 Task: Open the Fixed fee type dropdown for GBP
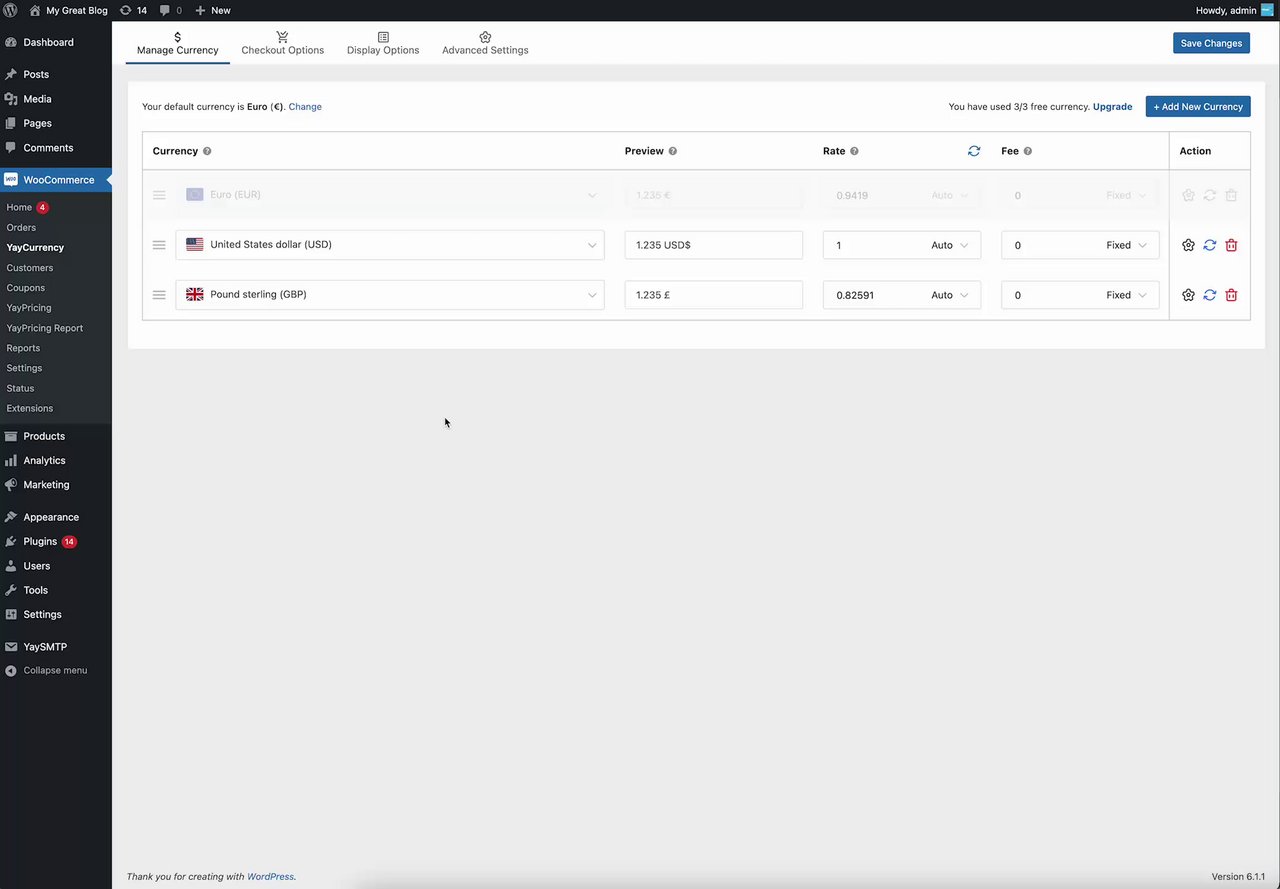pos(1127,295)
